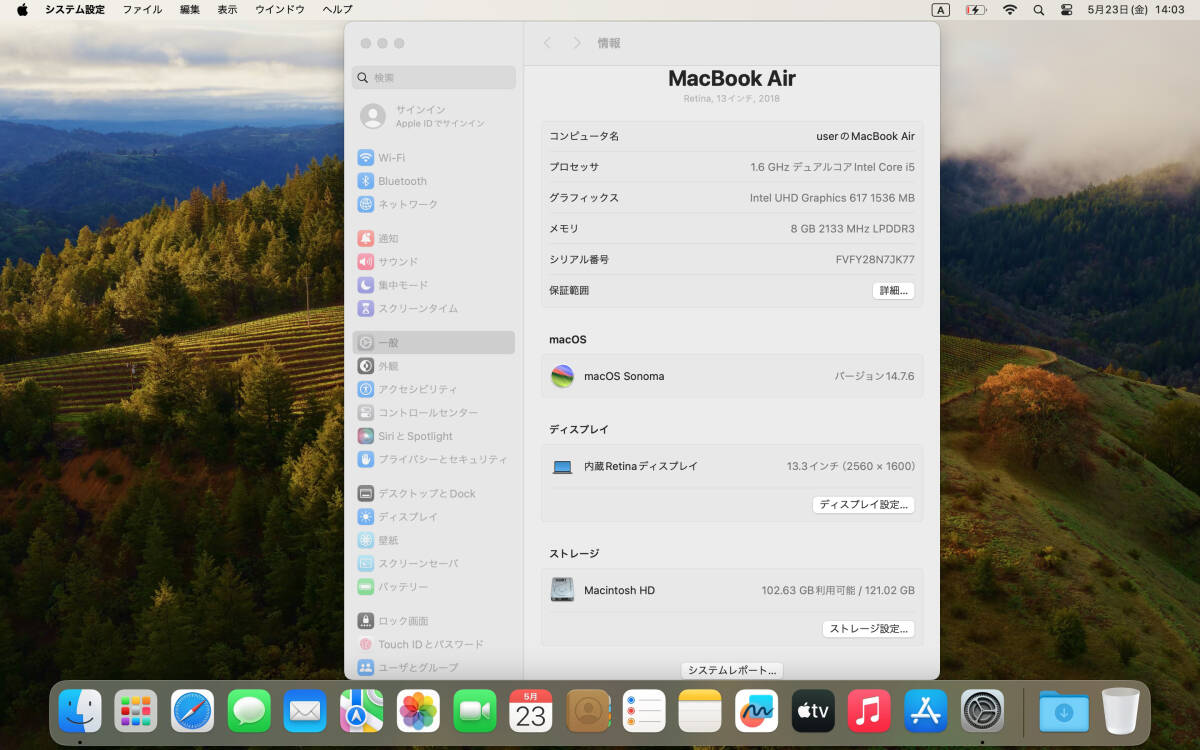
Task: Click ディスプレイ設定... button
Action: click(863, 505)
